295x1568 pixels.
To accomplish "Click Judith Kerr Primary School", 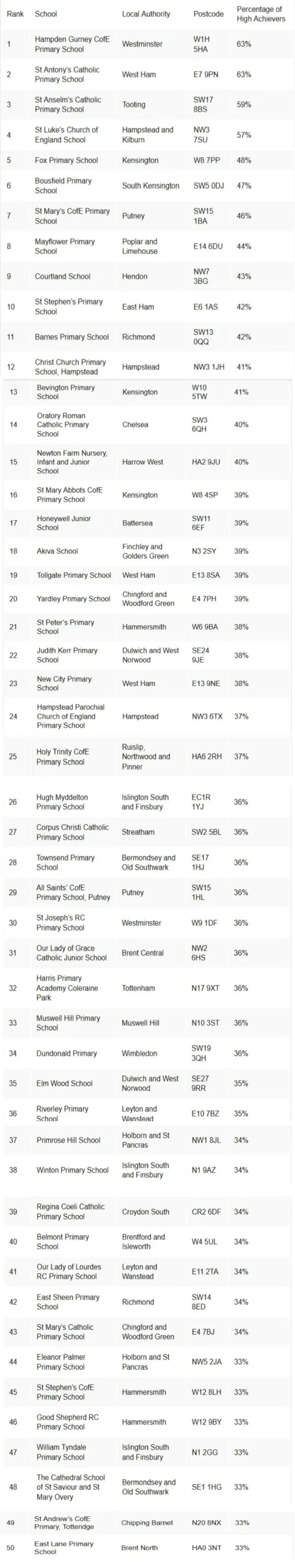I will 67,656.
